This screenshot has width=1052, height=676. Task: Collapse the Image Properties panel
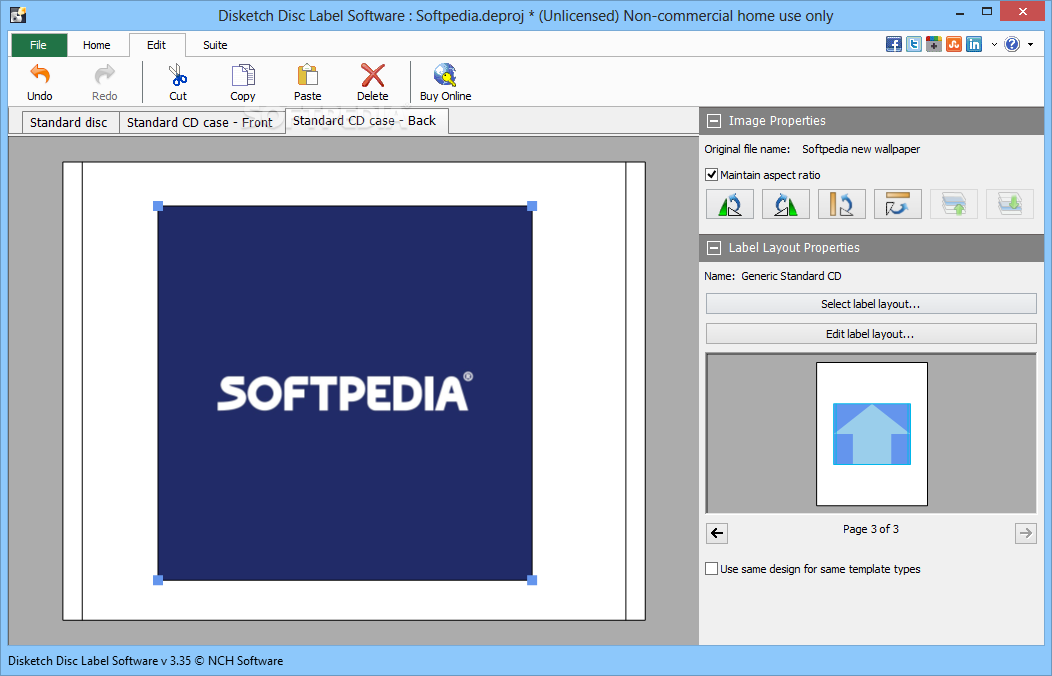(x=715, y=121)
